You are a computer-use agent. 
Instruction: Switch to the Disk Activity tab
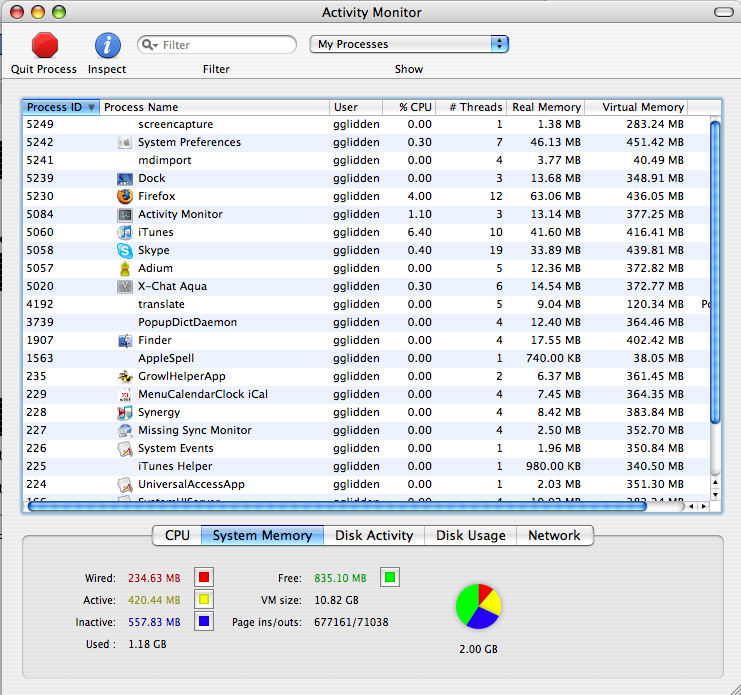pos(374,535)
